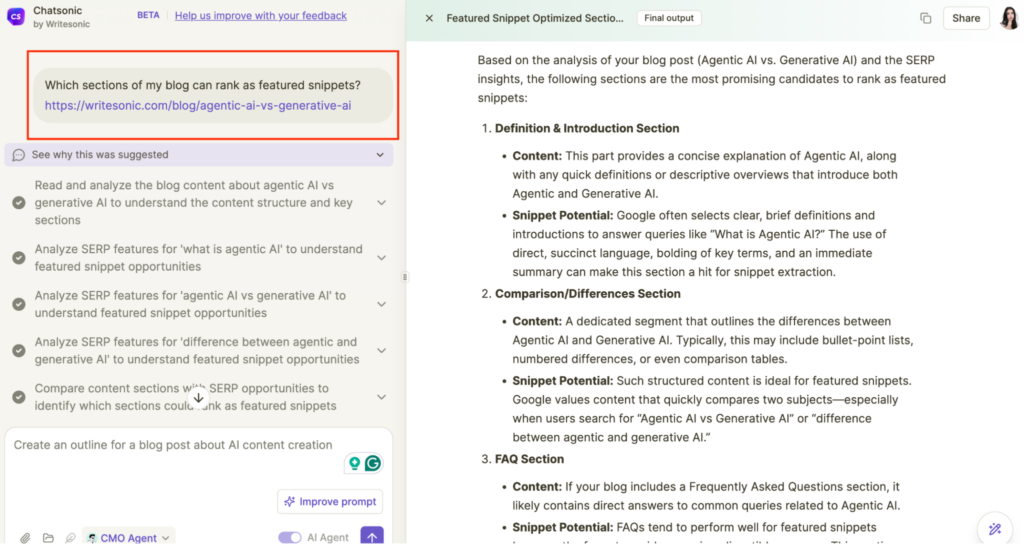Attach a file with the paperclip icon
The width and height of the screenshot is (1024, 544).
[x=25, y=538]
